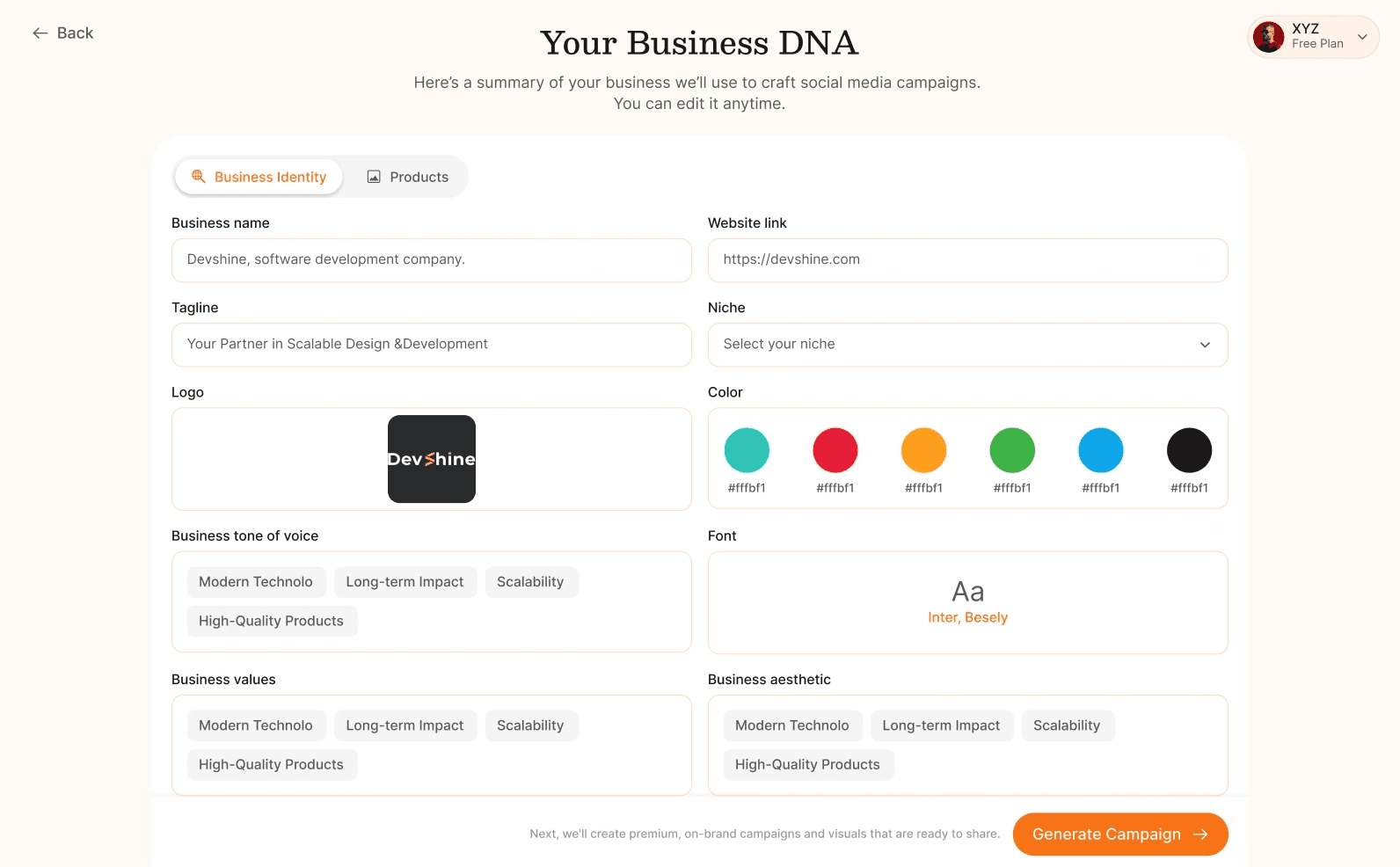Focus the Website link field

point(967,260)
